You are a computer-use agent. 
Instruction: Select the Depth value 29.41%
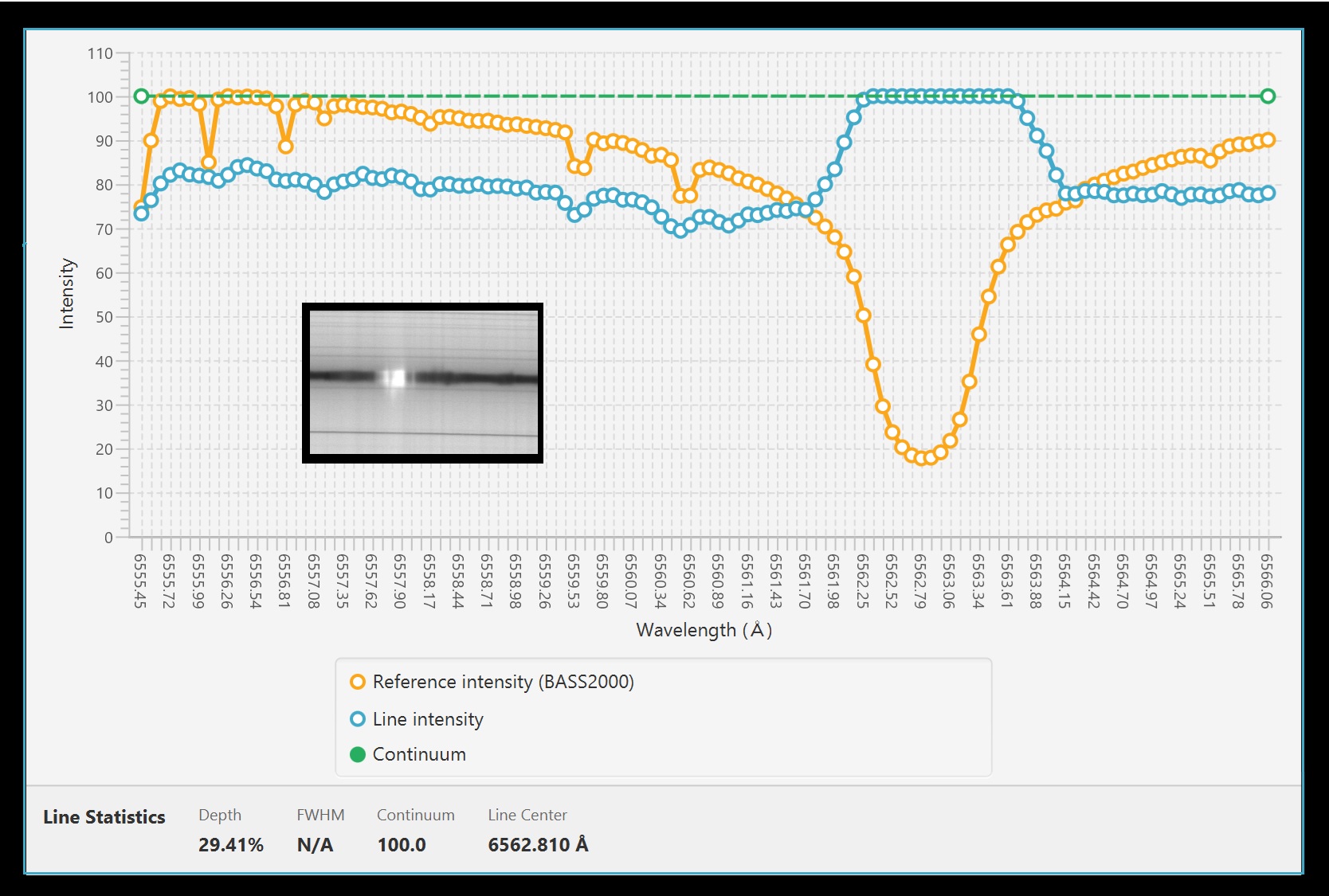[230, 844]
